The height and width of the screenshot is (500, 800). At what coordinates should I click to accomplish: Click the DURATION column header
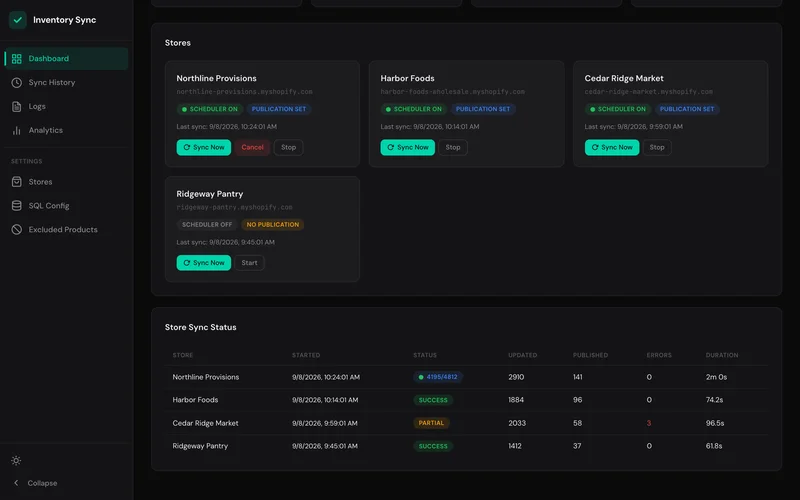tap(722, 355)
